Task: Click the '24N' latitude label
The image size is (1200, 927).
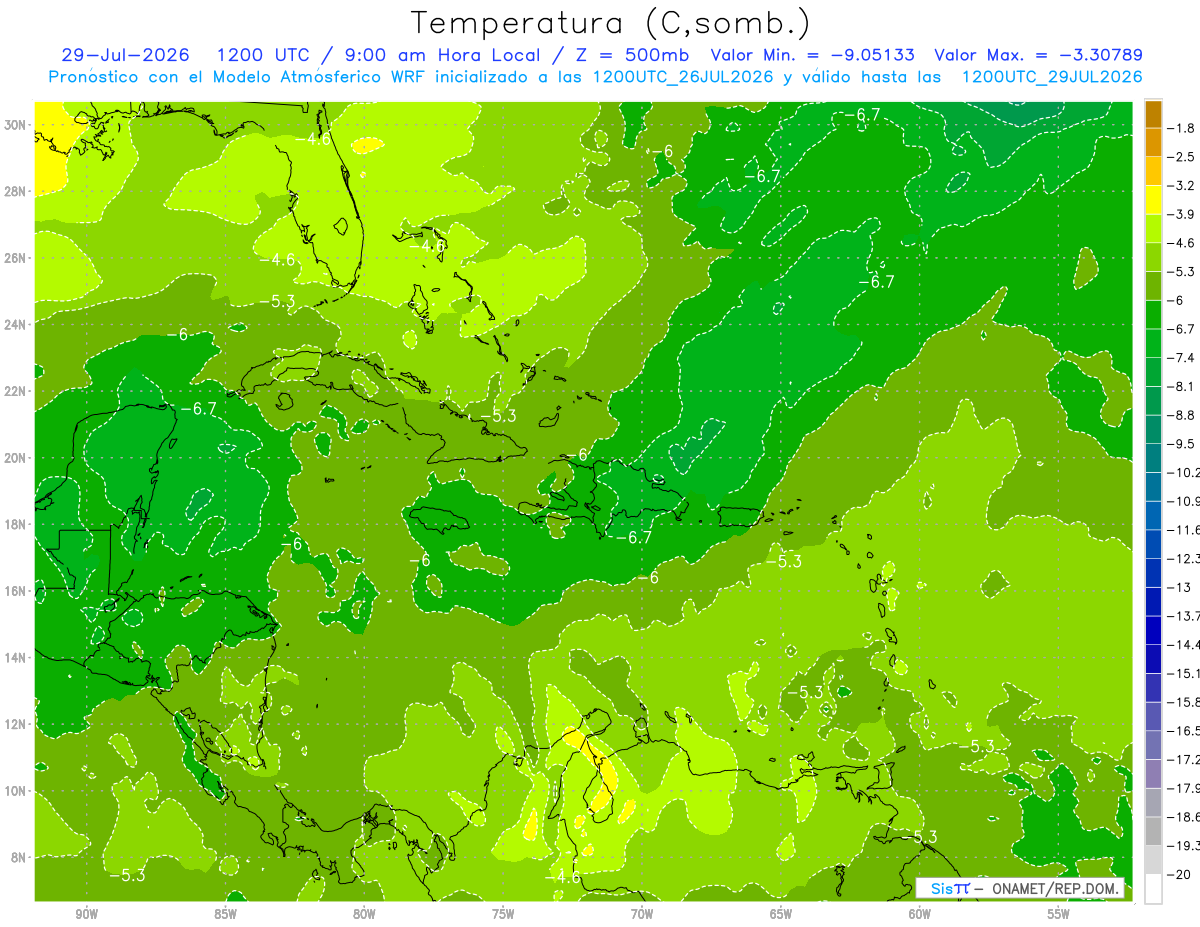Action: [x=17, y=324]
